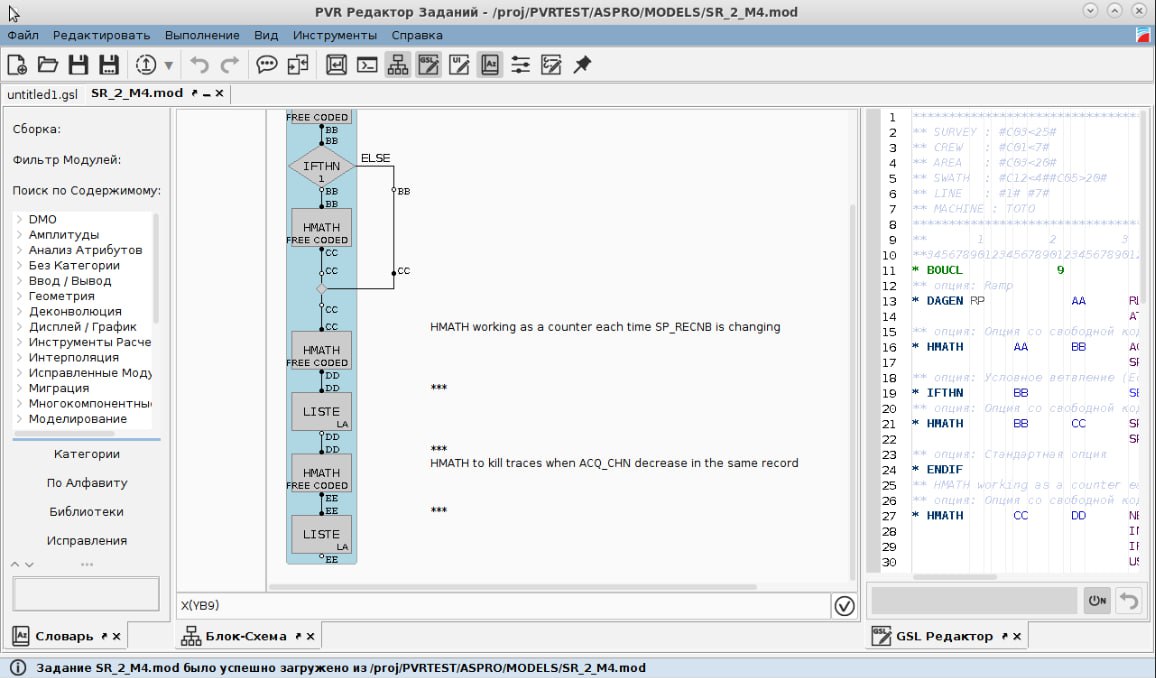Open the dropdown arrow beside upload icon
Image resolution: width=1156 pixels, height=678 pixels.
168,65
